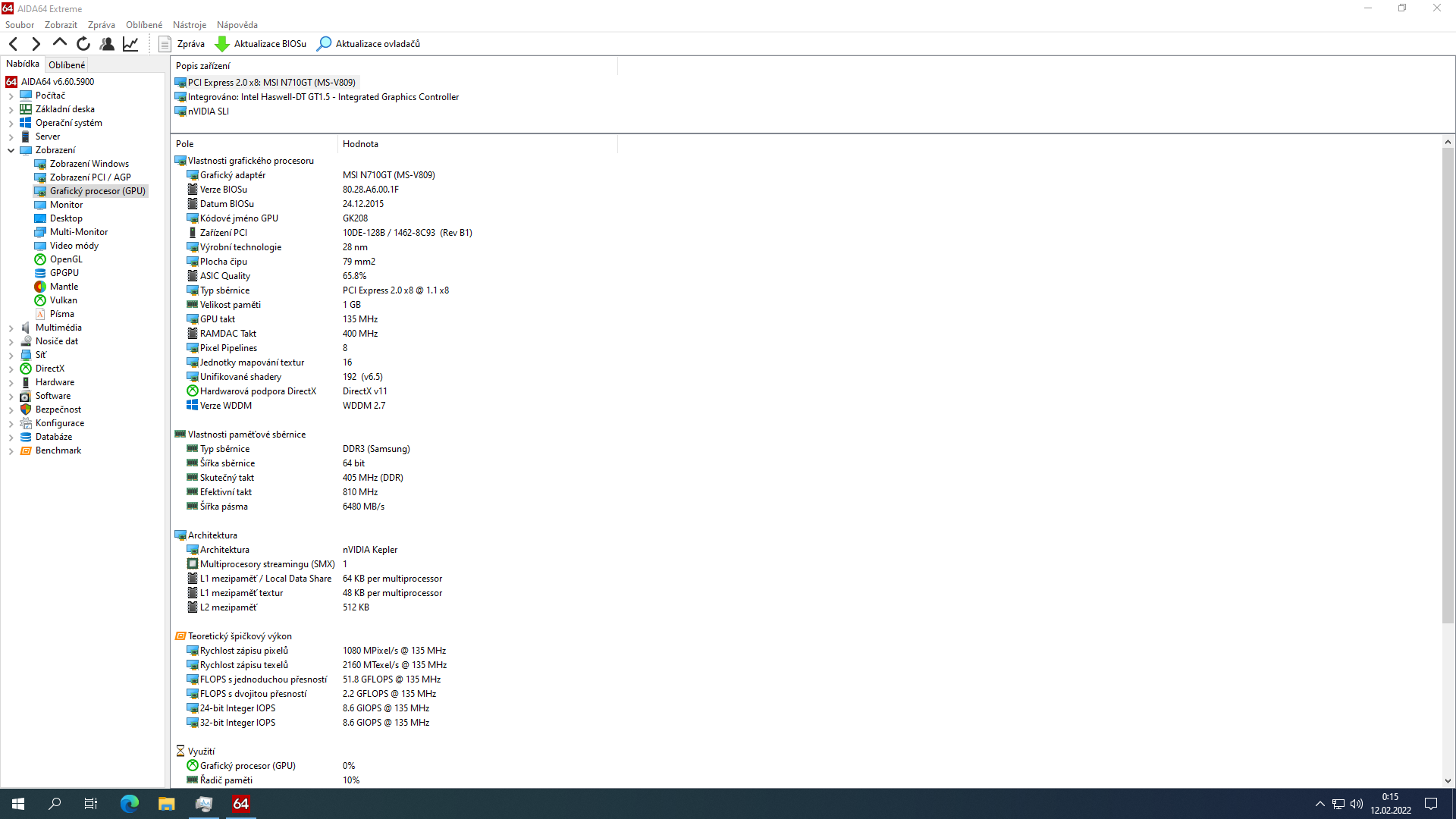Select Intel Haswell-DT integrated graphics device
1456x819 pixels.
pos(323,97)
